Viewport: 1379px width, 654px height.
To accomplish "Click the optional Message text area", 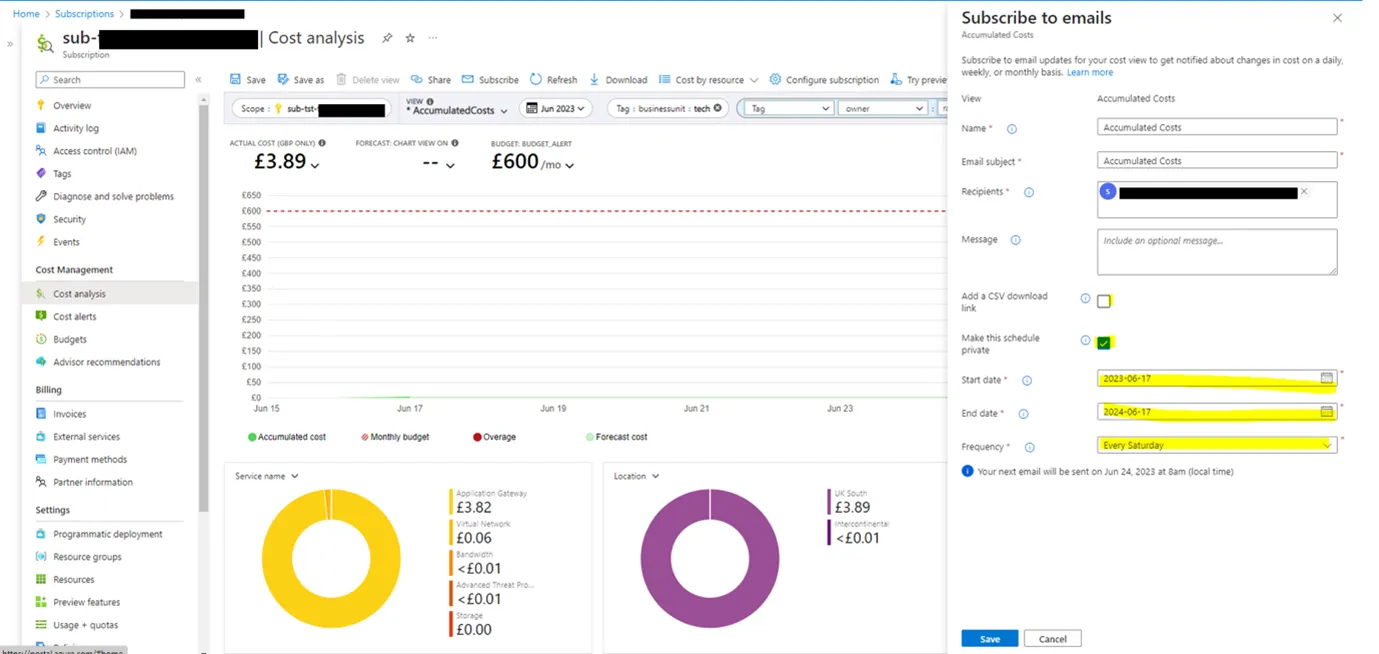I will click(1217, 252).
